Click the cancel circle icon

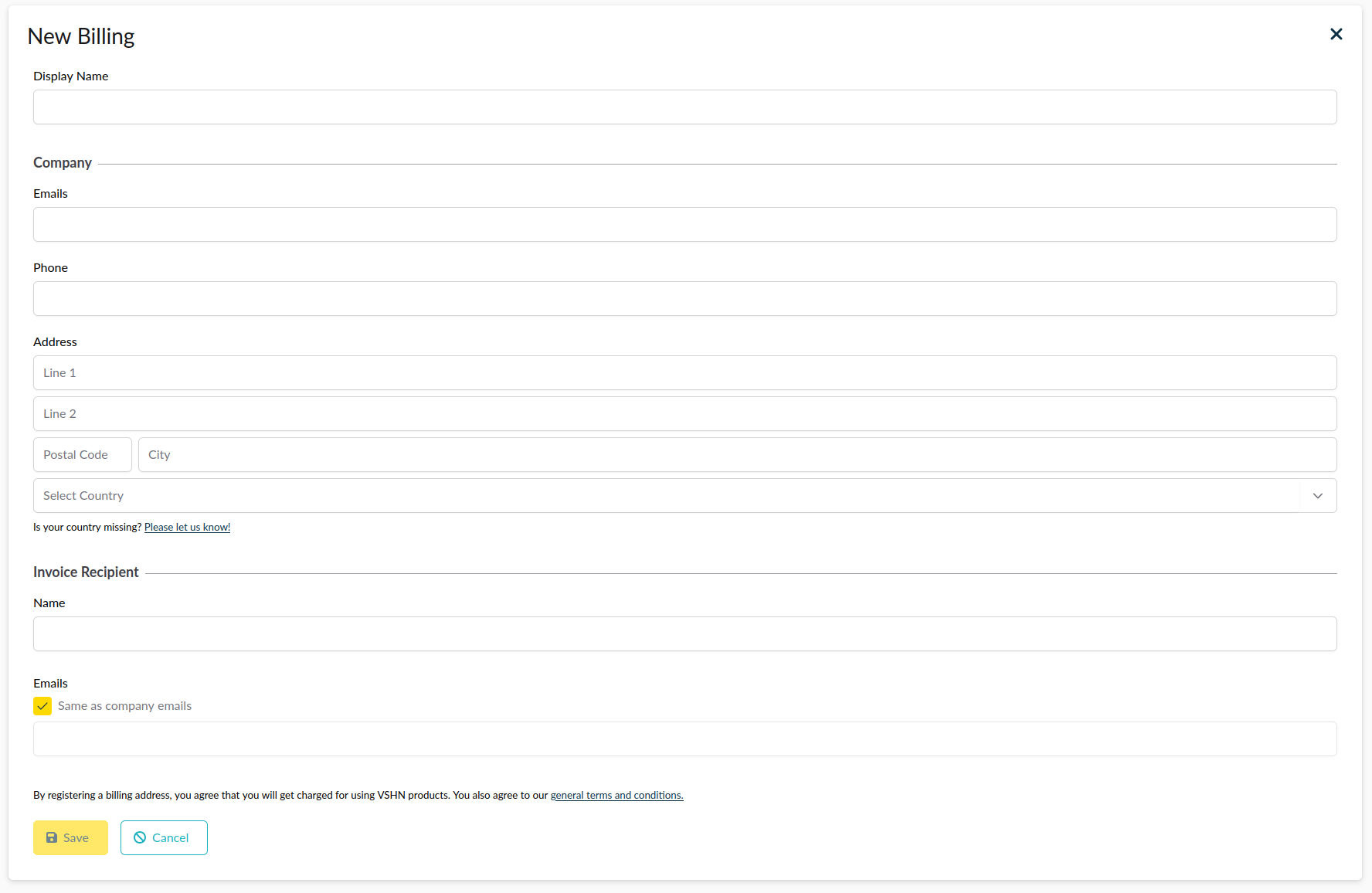pos(140,837)
